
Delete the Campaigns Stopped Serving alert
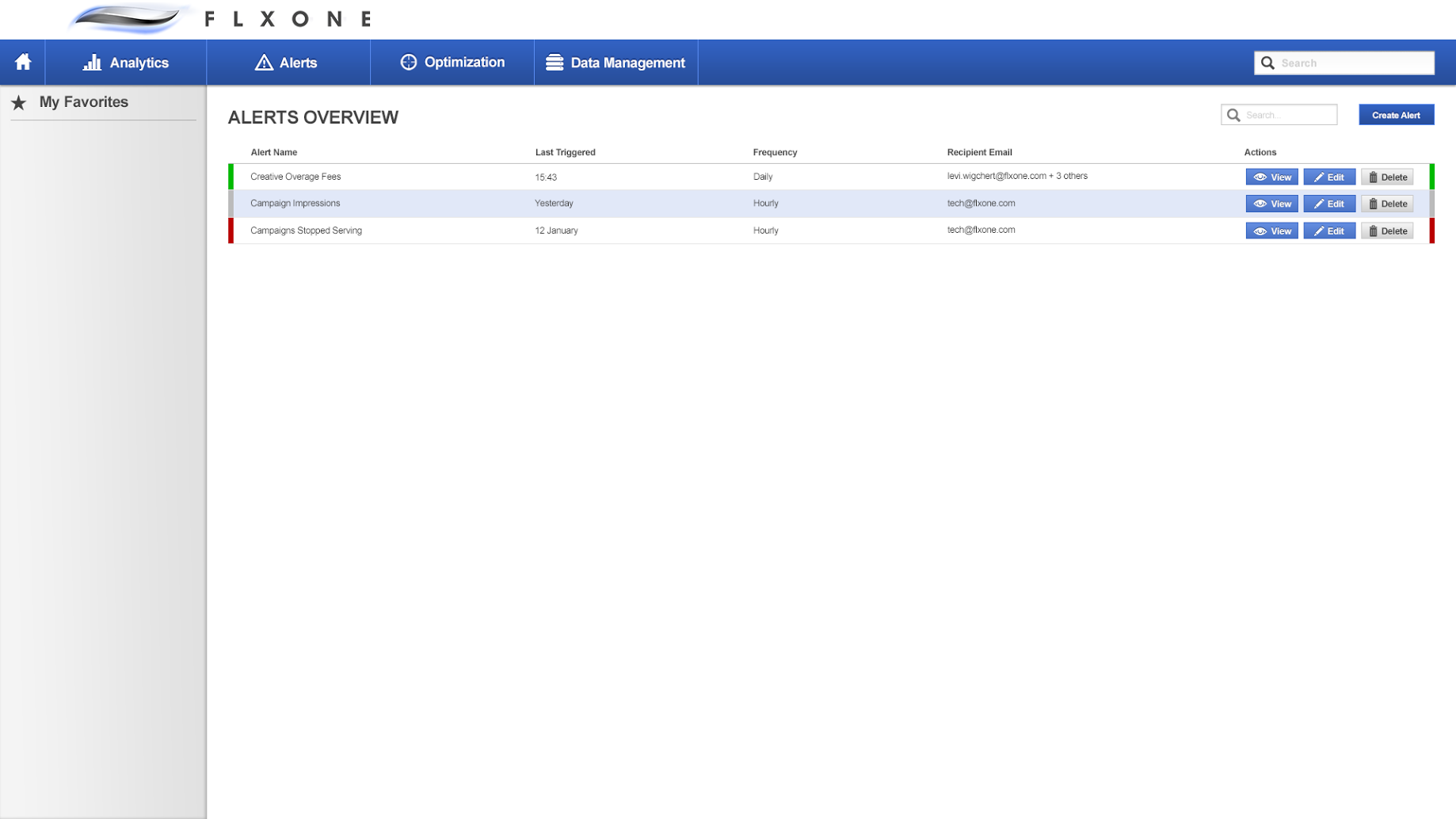pyautogui.click(x=1387, y=231)
